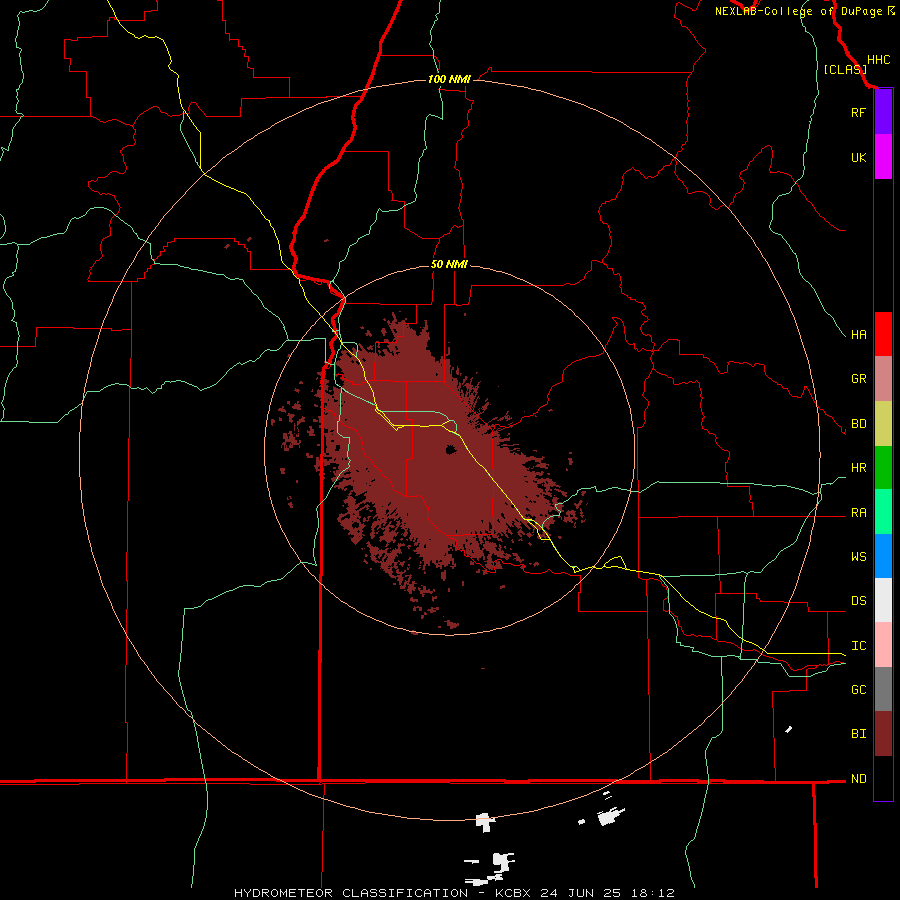Click the ND legend label

point(858,778)
